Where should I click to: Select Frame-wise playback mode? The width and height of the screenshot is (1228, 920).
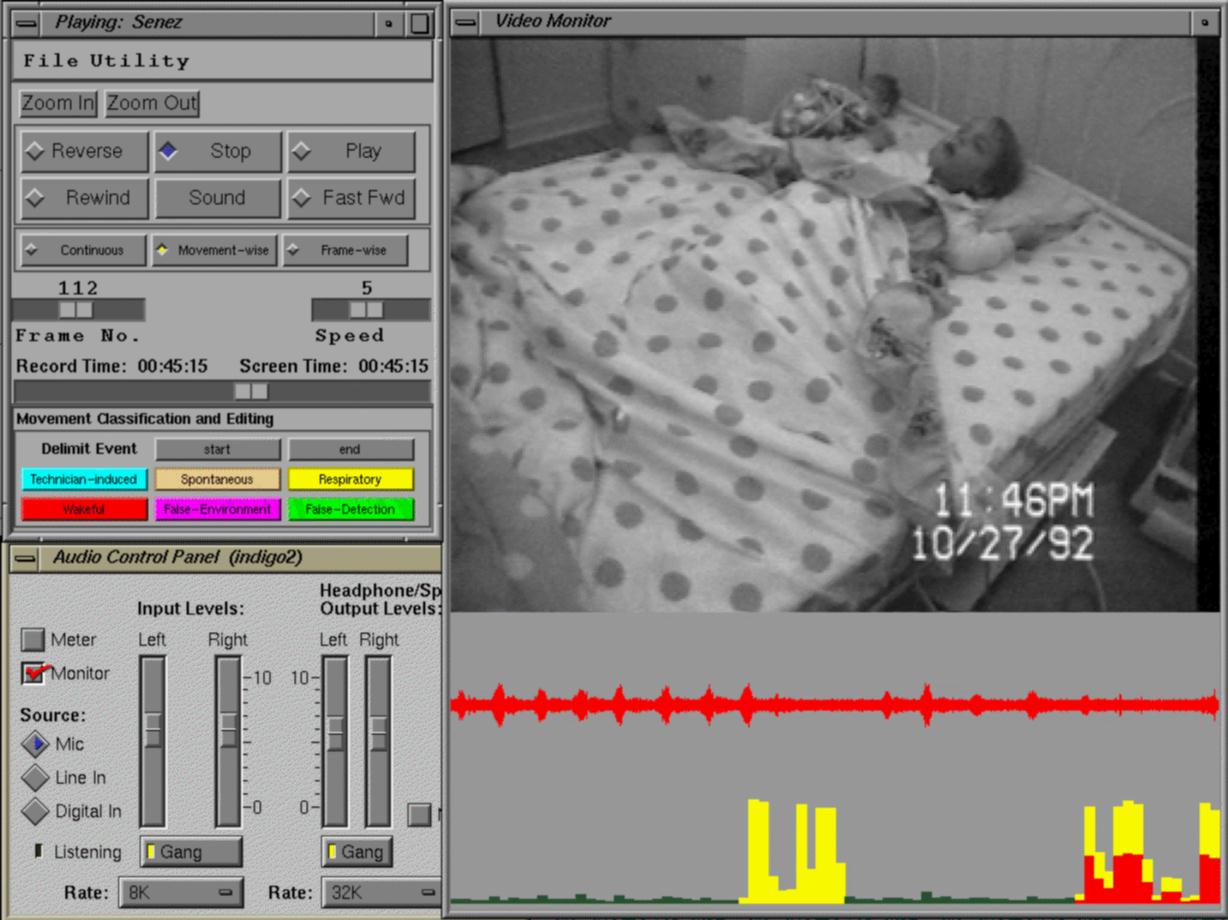345,251
